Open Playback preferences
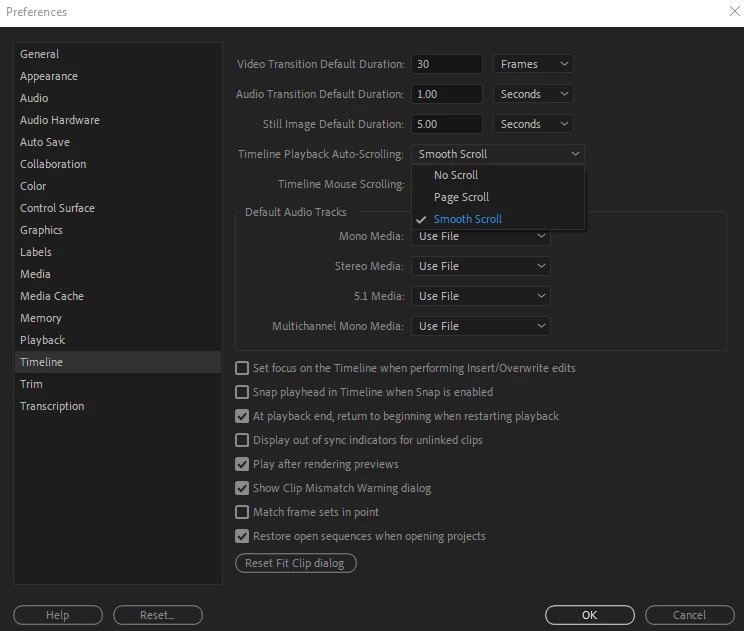Screen dimensions: 744x631 118,340
